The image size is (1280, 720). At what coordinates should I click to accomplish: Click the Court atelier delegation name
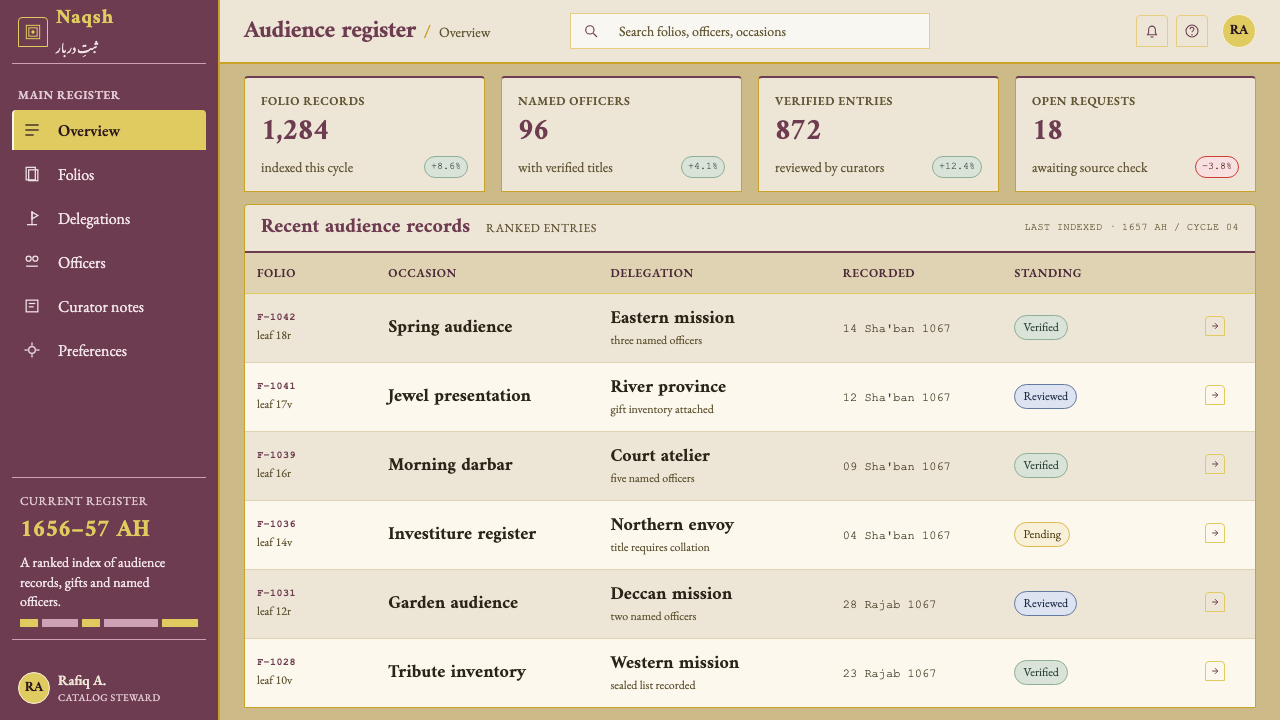[x=660, y=455]
